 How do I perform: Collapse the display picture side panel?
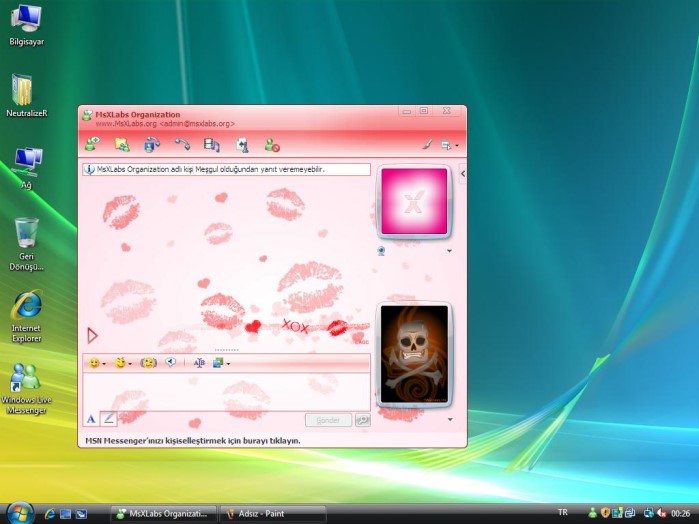[x=463, y=173]
